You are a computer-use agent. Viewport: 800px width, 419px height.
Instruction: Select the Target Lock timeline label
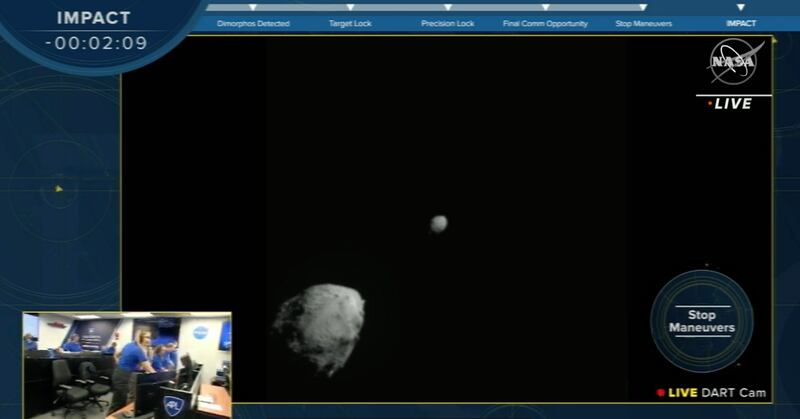tap(350, 24)
